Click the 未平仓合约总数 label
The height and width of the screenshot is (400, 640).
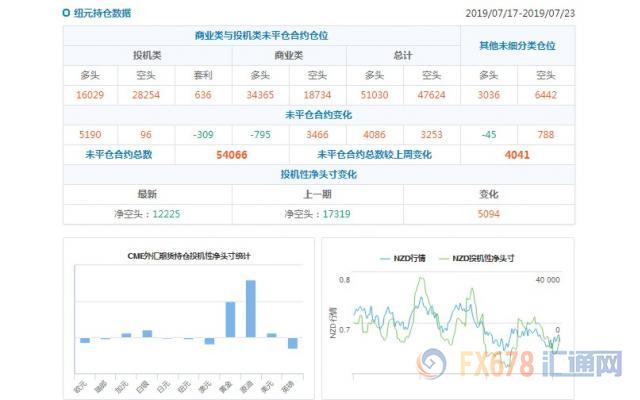click(119, 155)
